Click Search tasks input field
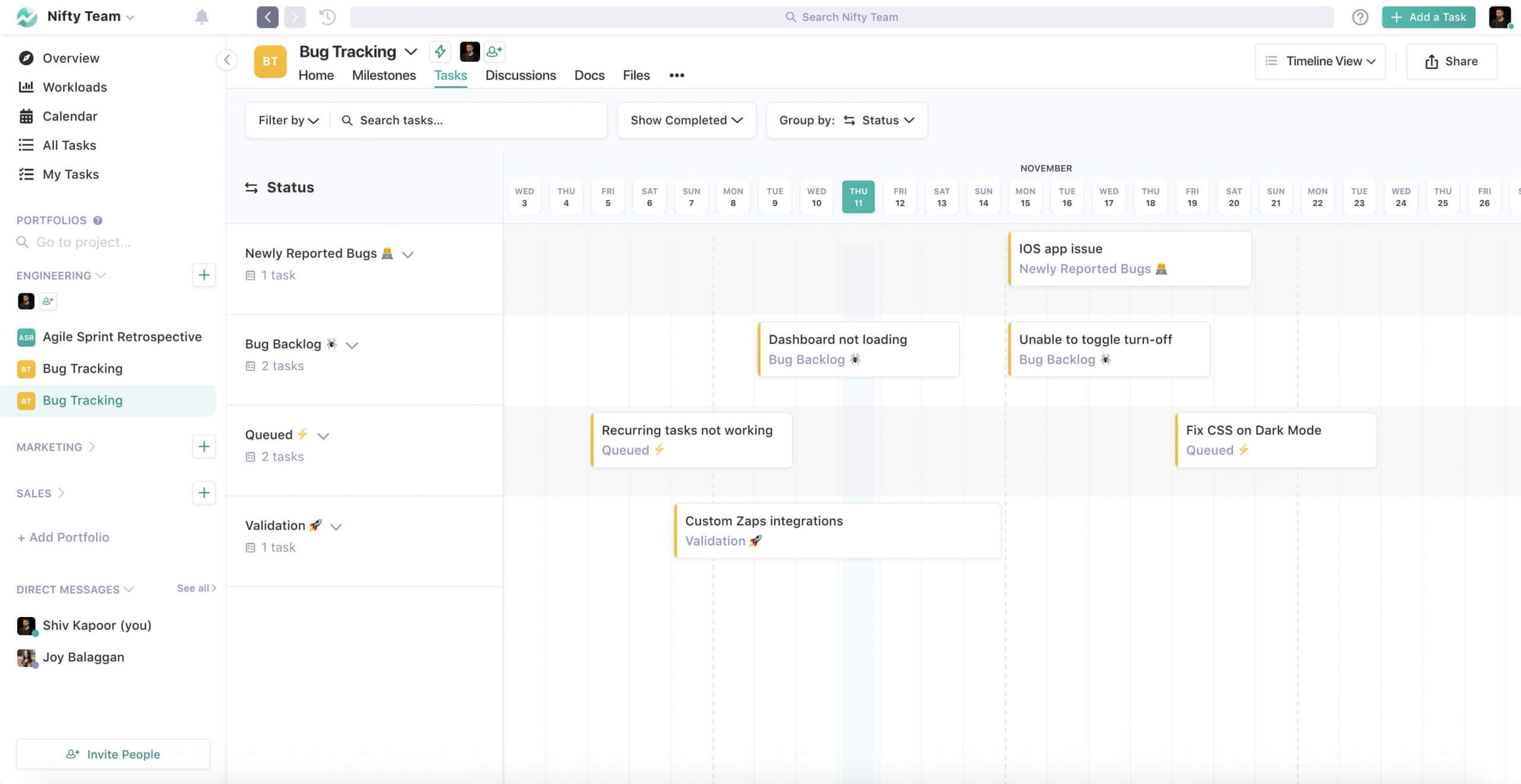This screenshot has width=1521, height=784. (474, 119)
